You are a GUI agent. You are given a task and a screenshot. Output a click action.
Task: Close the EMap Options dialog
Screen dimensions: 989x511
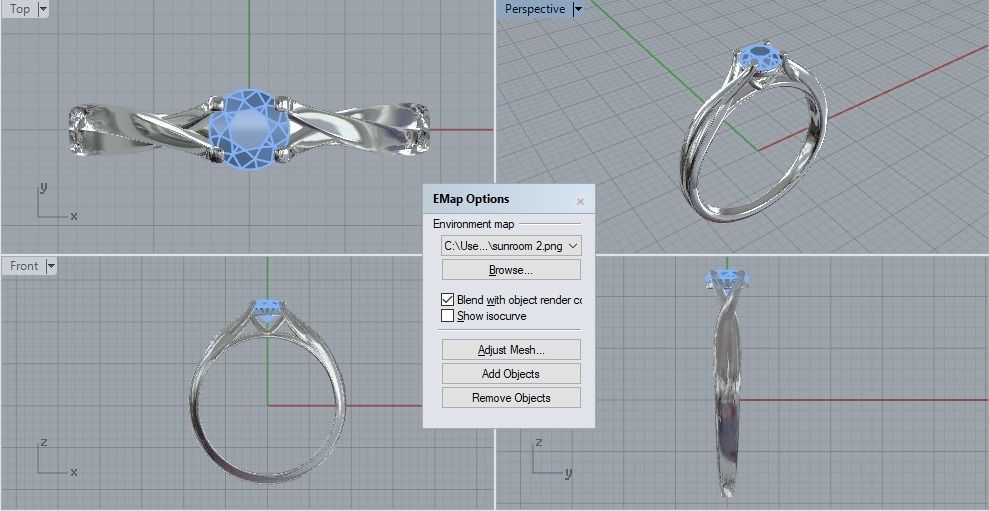(x=580, y=202)
